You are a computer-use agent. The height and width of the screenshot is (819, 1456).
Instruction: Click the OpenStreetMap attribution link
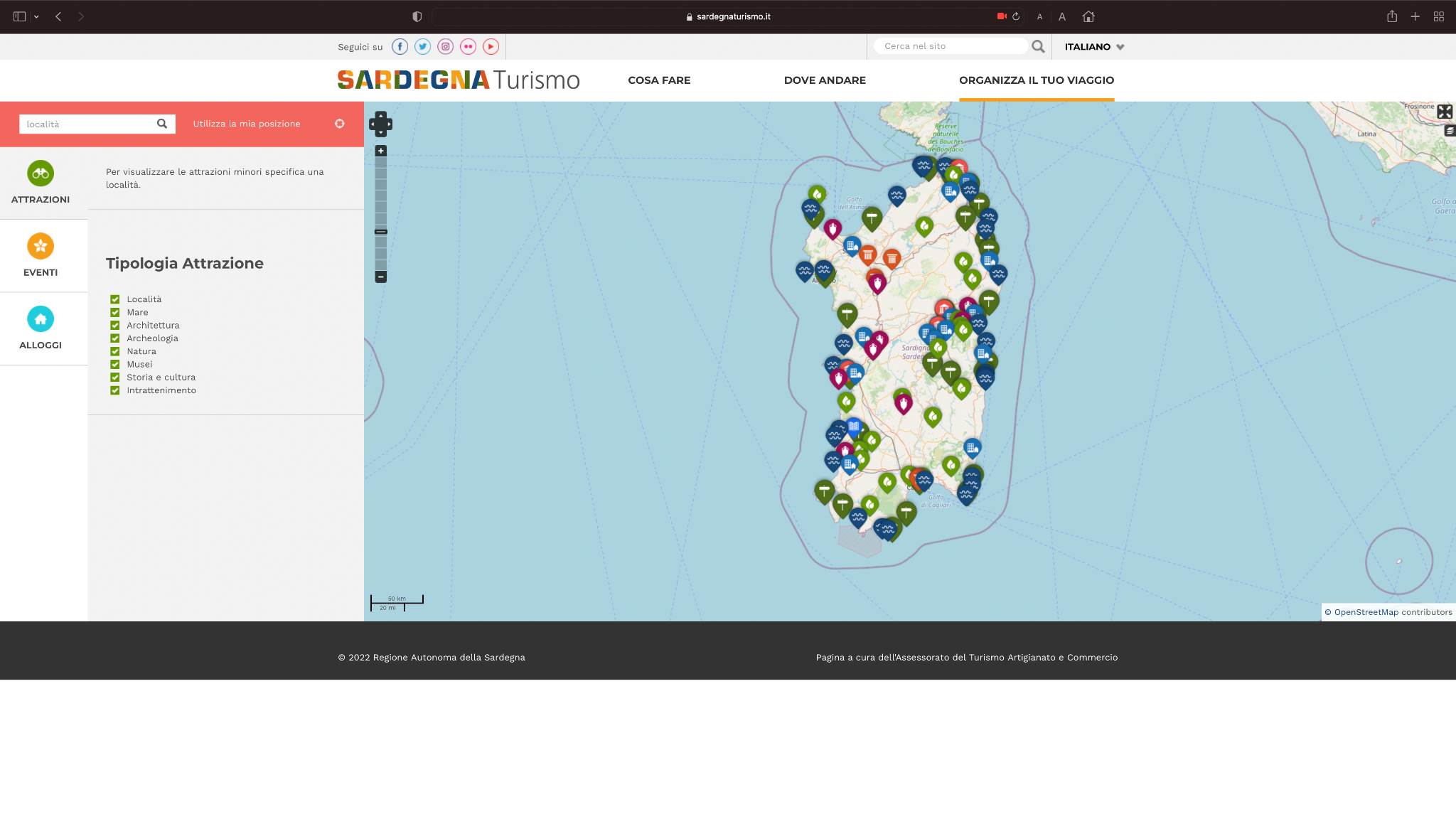click(1366, 612)
